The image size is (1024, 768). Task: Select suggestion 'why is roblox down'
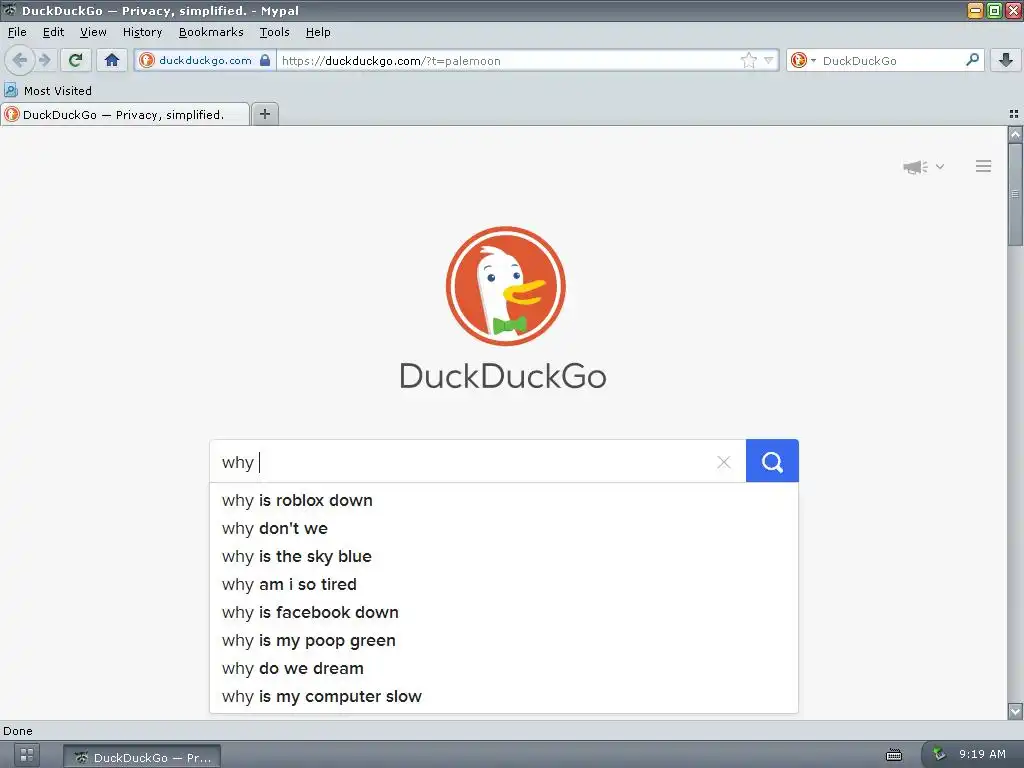click(504, 500)
